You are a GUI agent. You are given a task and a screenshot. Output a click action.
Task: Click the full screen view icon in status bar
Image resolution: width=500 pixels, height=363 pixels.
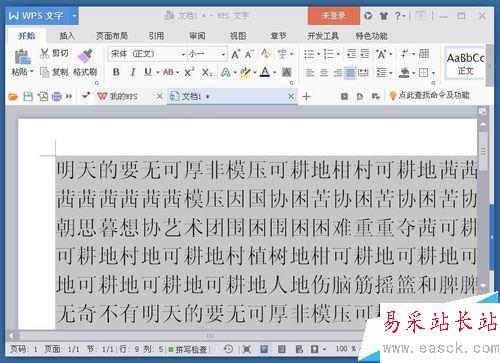click(x=246, y=349)
